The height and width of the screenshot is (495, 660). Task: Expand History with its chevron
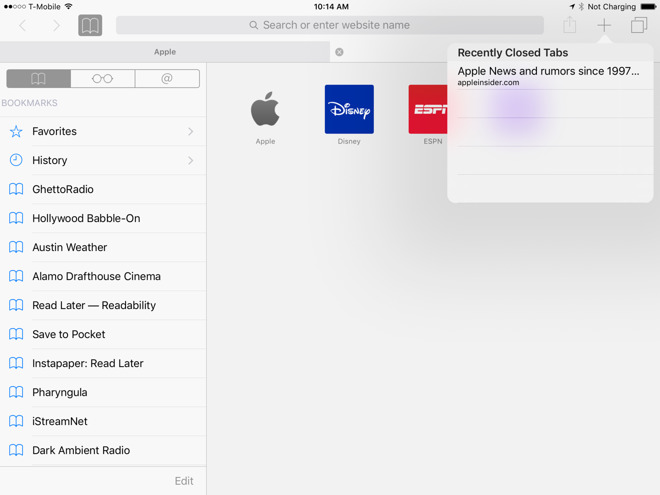[191, 160]
